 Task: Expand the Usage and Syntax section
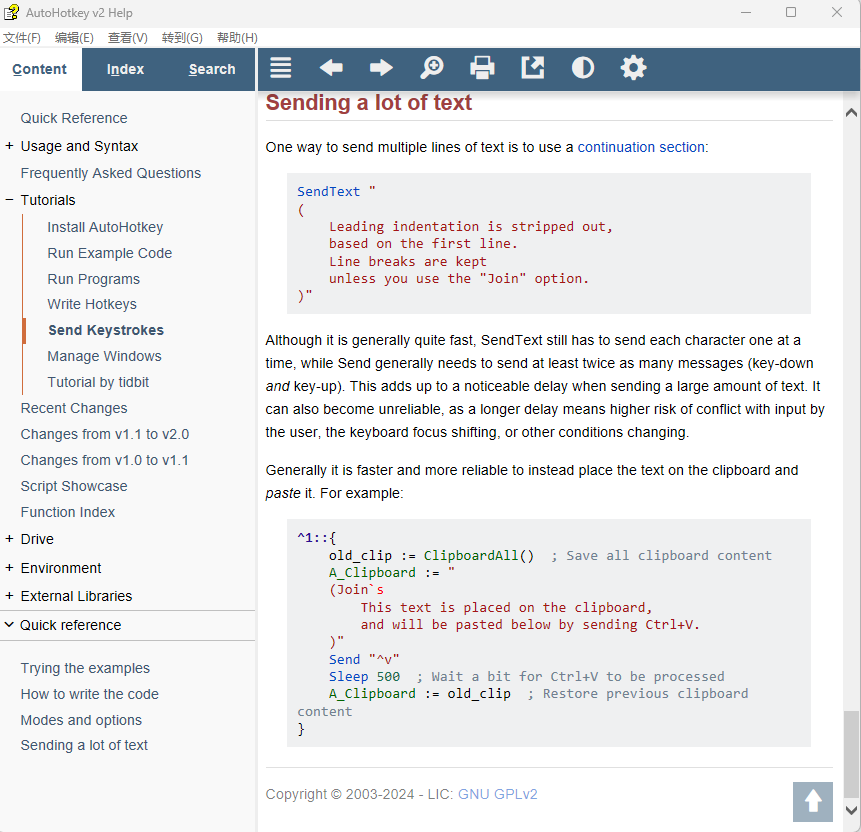click(9, 146)
